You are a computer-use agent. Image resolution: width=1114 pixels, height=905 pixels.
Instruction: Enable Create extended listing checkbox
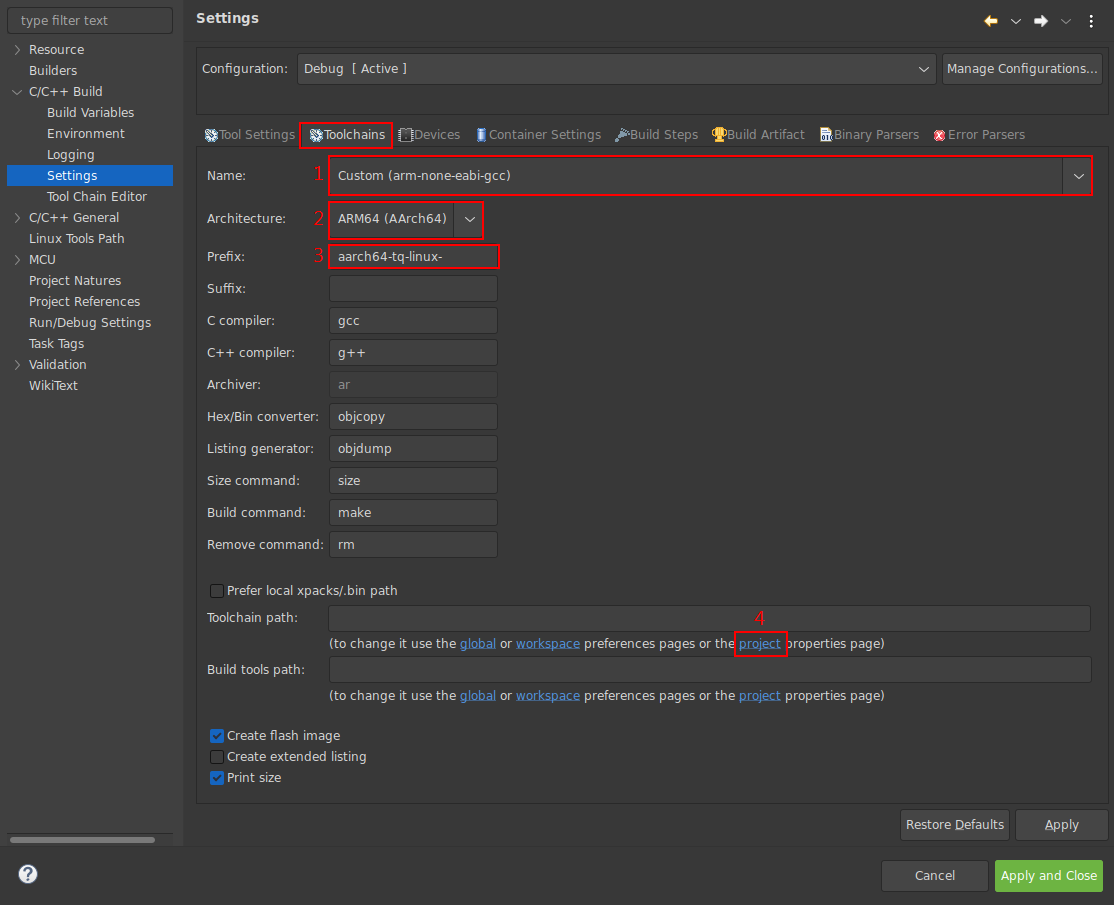point(217,757)
